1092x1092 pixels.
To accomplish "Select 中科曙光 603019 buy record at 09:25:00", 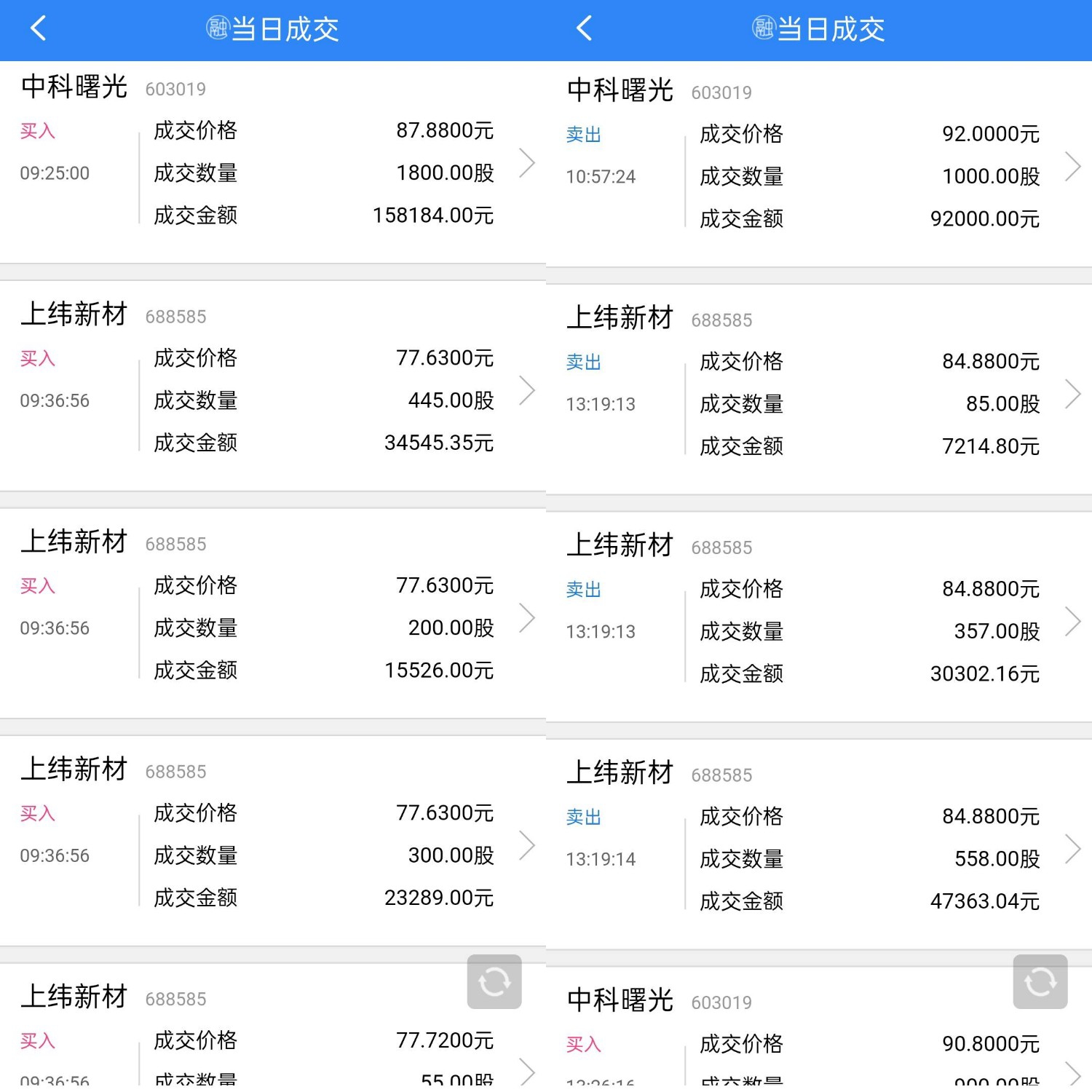I will coord(273,162).
